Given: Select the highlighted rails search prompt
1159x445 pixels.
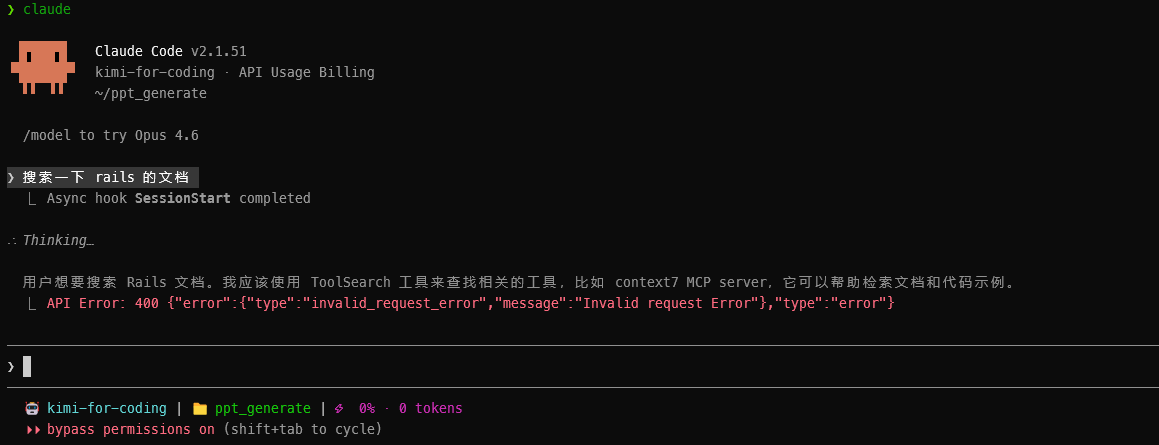Looking at the screenshot, I should [x=103, y=177].
